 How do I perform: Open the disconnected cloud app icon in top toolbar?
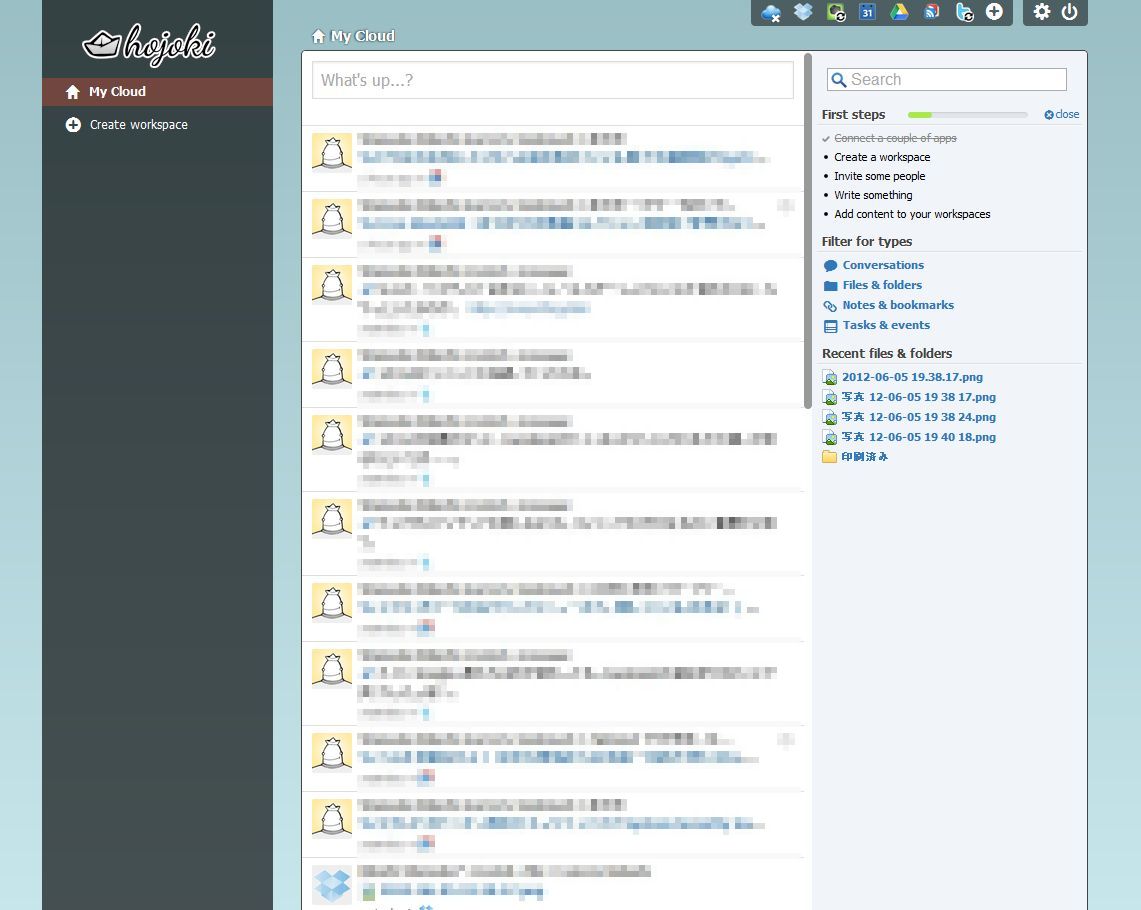(x=771, y=12)
